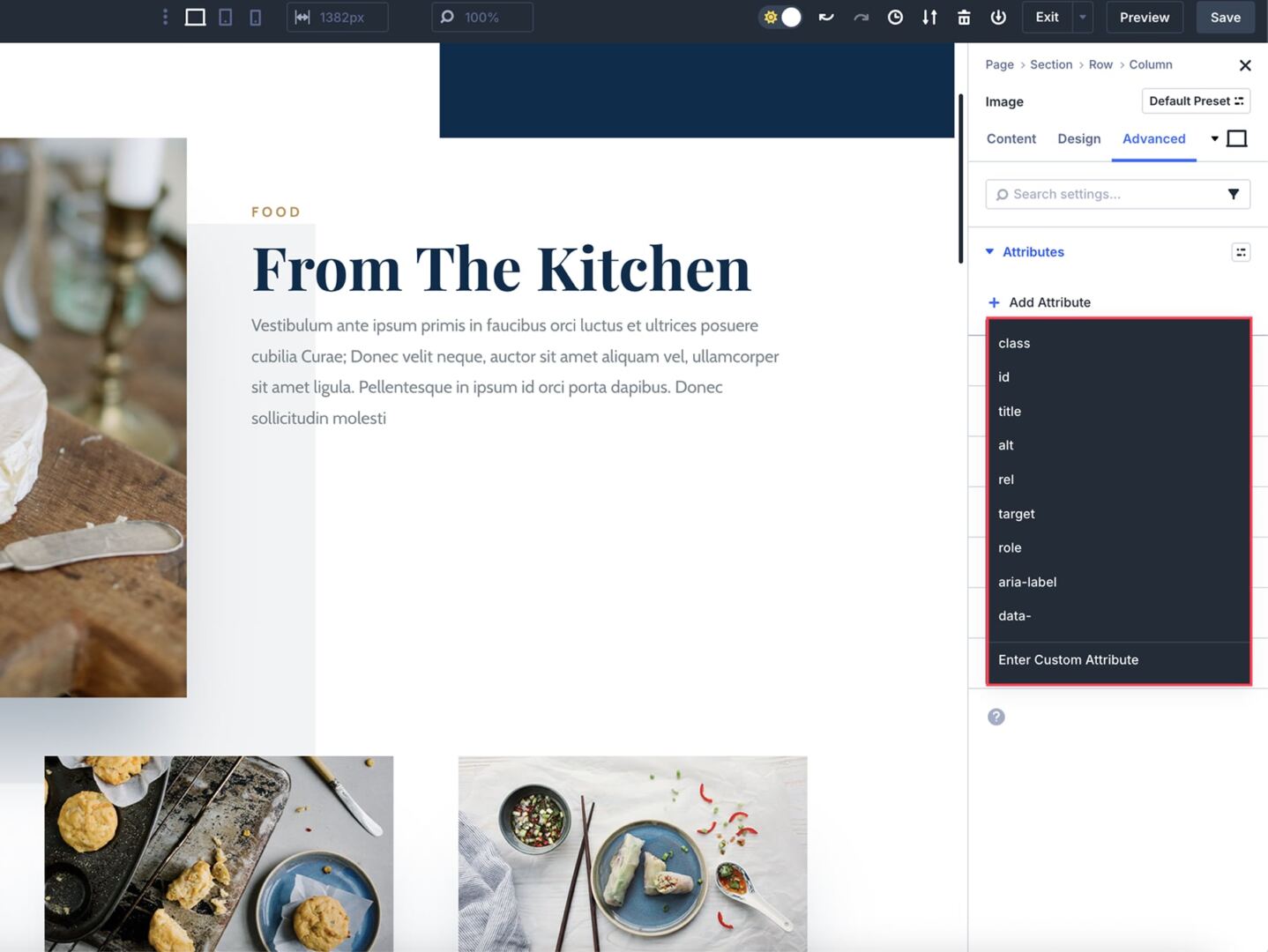The height and width of the screenshot is (952, 1268).
Task: Click the filter icon in search settings
Action: click(x=1234, y=194)
